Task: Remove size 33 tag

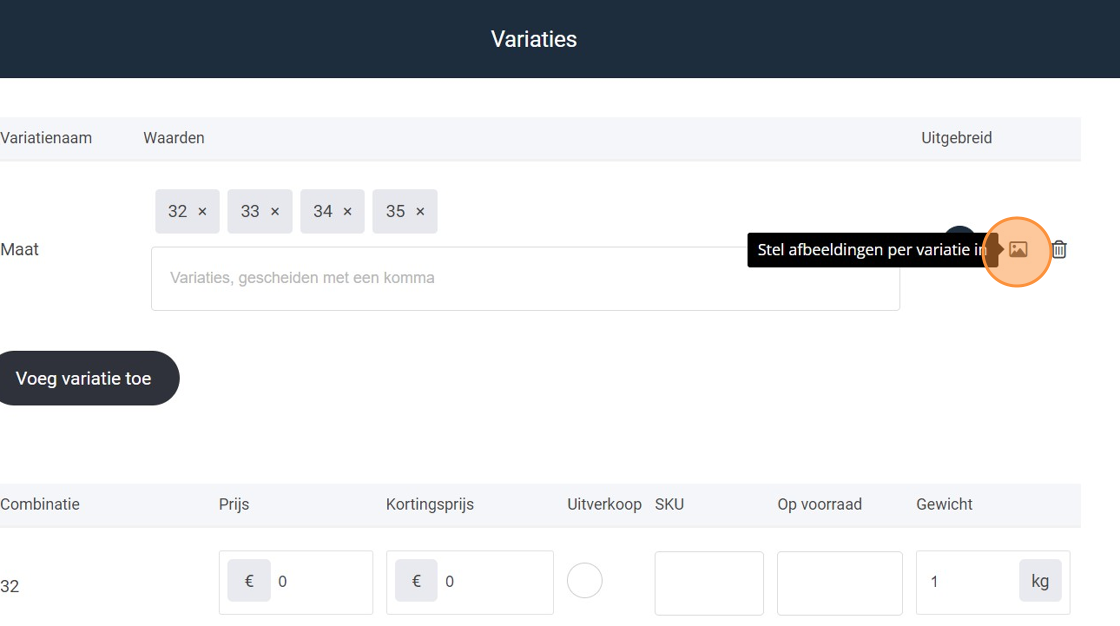Action: click(x=275, y=212)
